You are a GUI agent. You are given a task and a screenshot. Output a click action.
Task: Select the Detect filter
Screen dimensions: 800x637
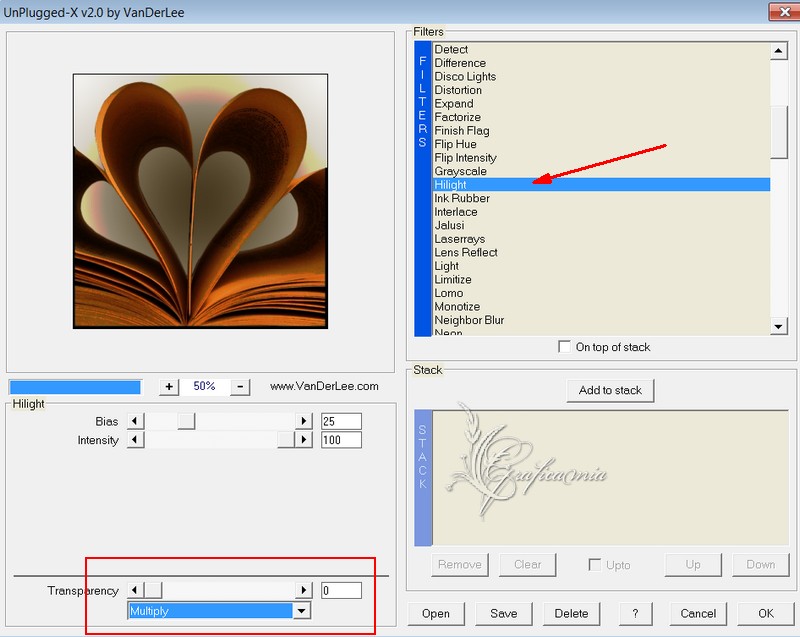(x=601, y=49)
